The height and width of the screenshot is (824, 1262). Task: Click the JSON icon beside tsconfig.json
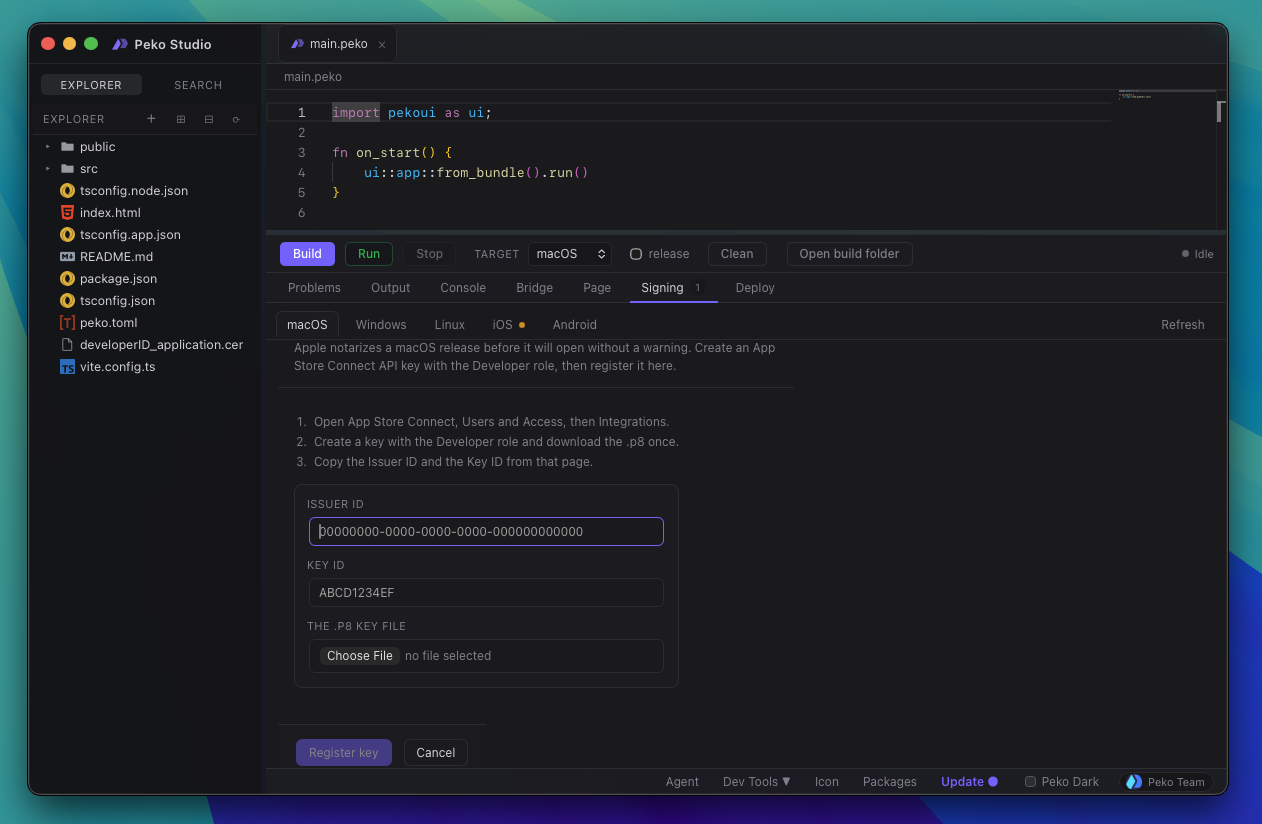[x=67, y=301]
